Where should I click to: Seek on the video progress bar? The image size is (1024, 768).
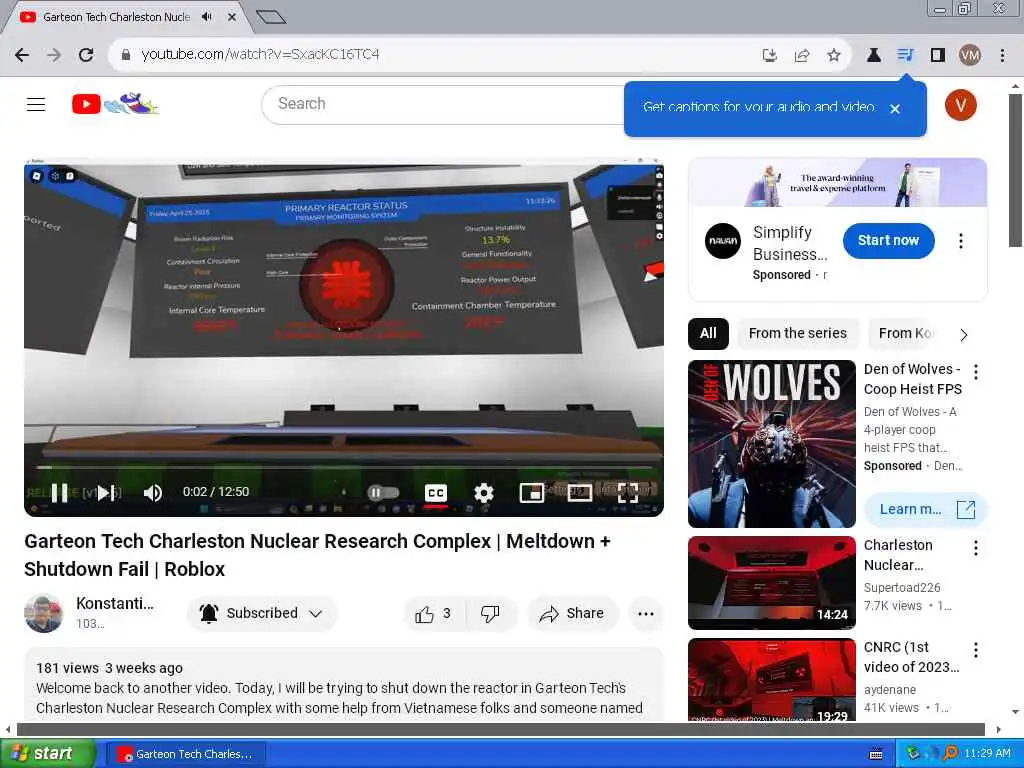(344, 468)
